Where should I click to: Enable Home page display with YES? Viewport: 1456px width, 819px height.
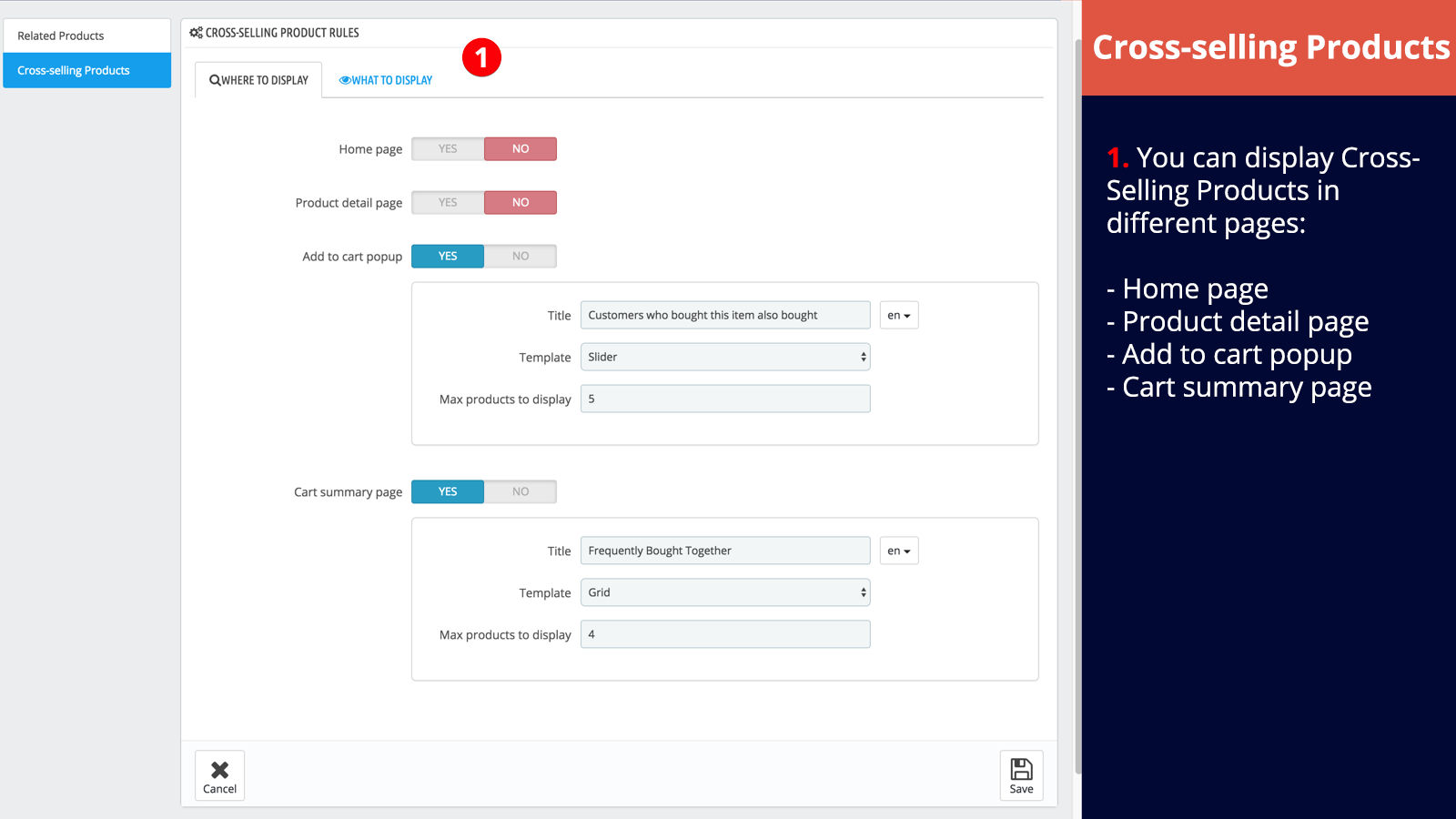pos(448,149)
